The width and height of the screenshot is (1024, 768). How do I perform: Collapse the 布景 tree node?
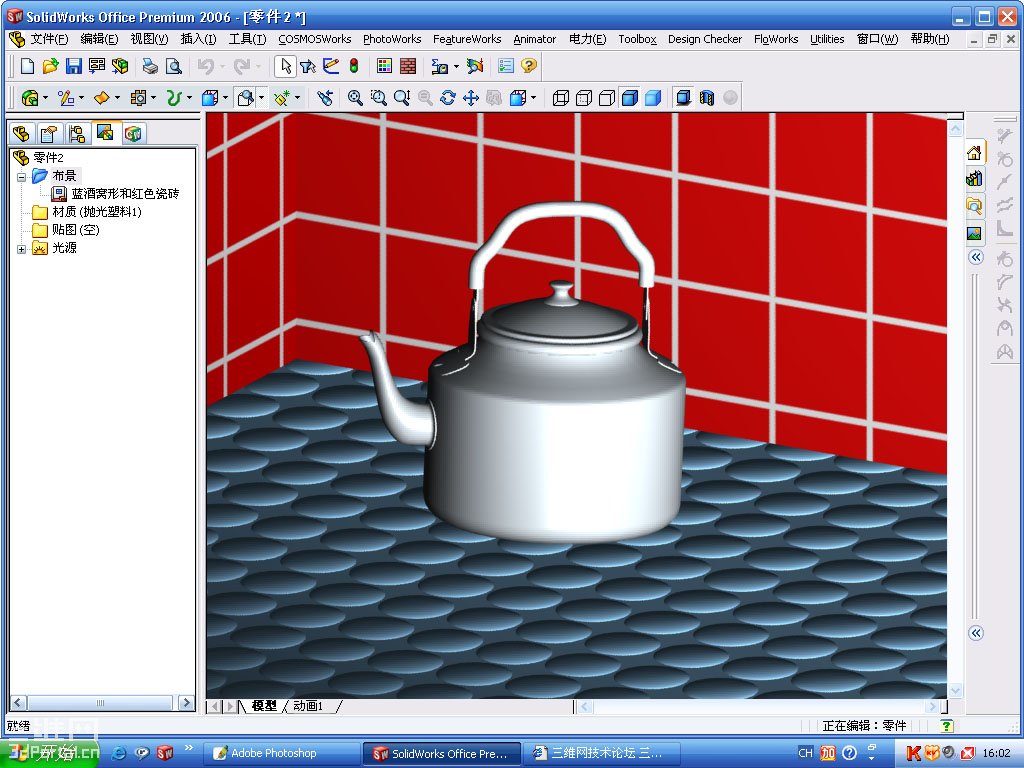22,176
